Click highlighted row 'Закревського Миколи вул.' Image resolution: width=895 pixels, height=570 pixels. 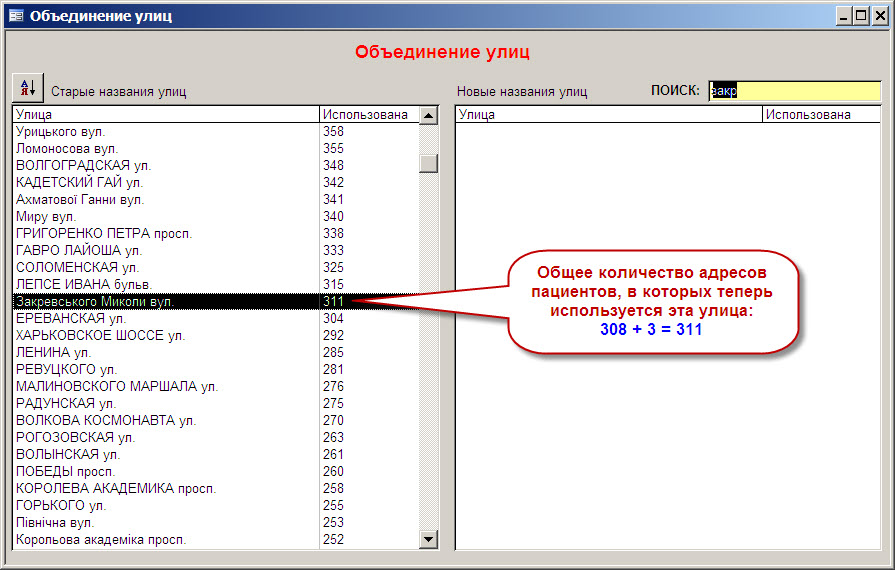click(216, 301)
